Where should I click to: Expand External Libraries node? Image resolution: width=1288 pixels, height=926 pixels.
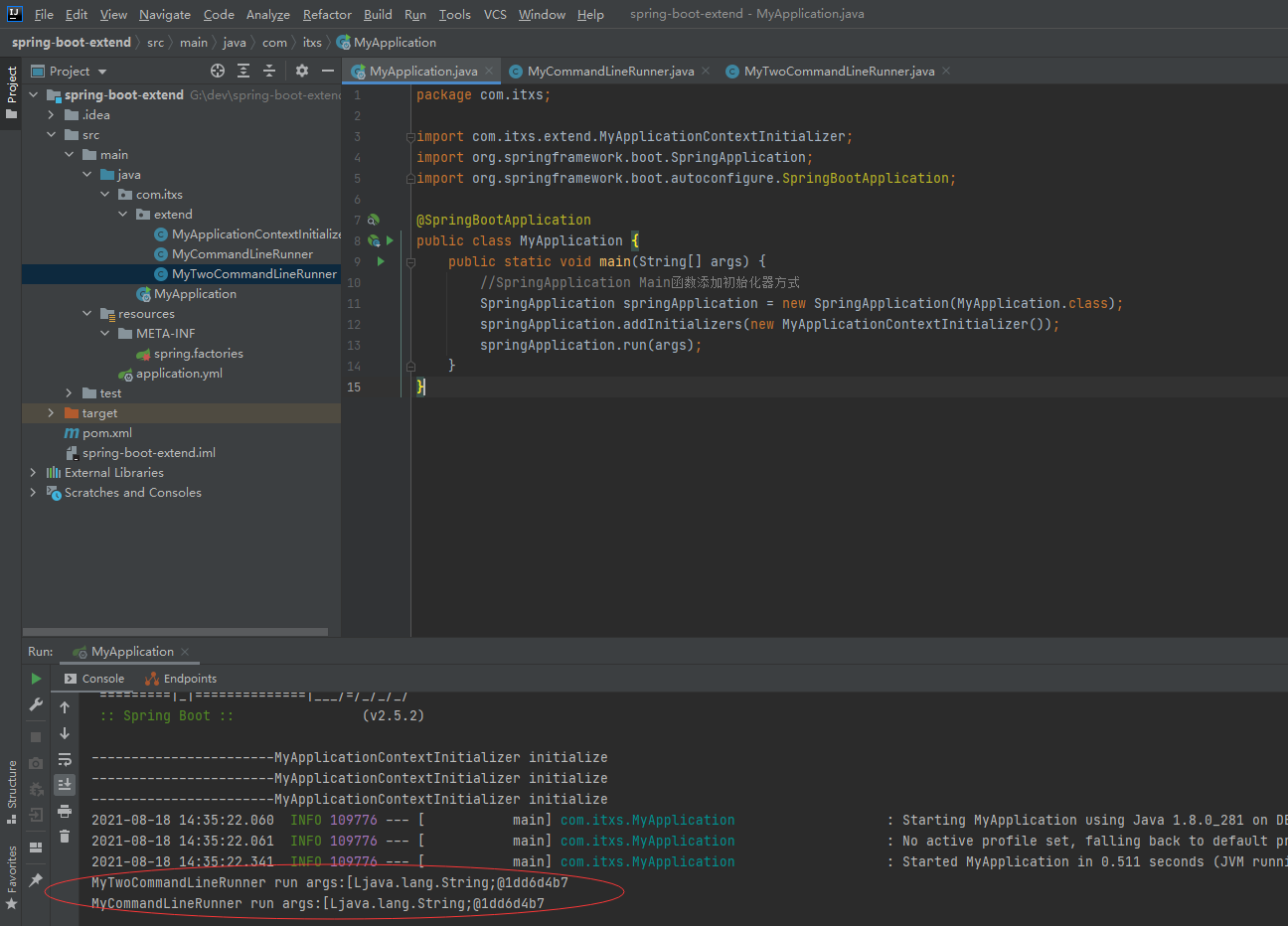(33, 473)
